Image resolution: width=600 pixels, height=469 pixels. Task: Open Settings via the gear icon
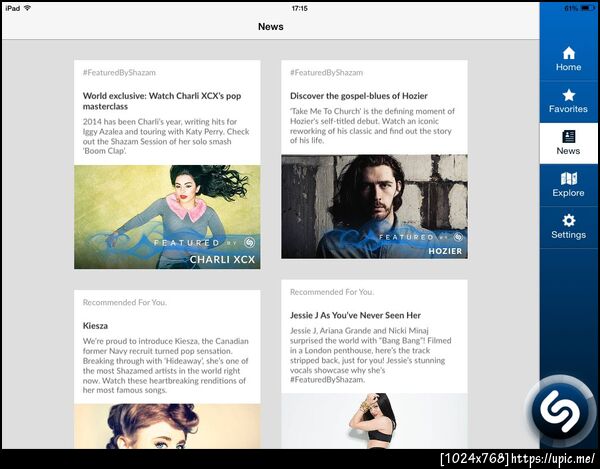tap(569, 220)
